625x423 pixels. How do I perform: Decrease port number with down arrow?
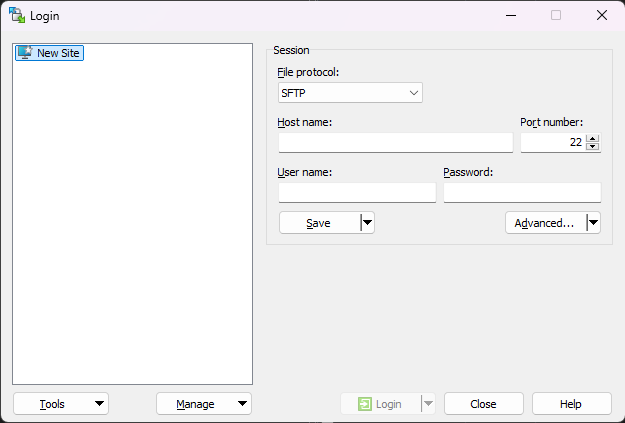point(593,147)
